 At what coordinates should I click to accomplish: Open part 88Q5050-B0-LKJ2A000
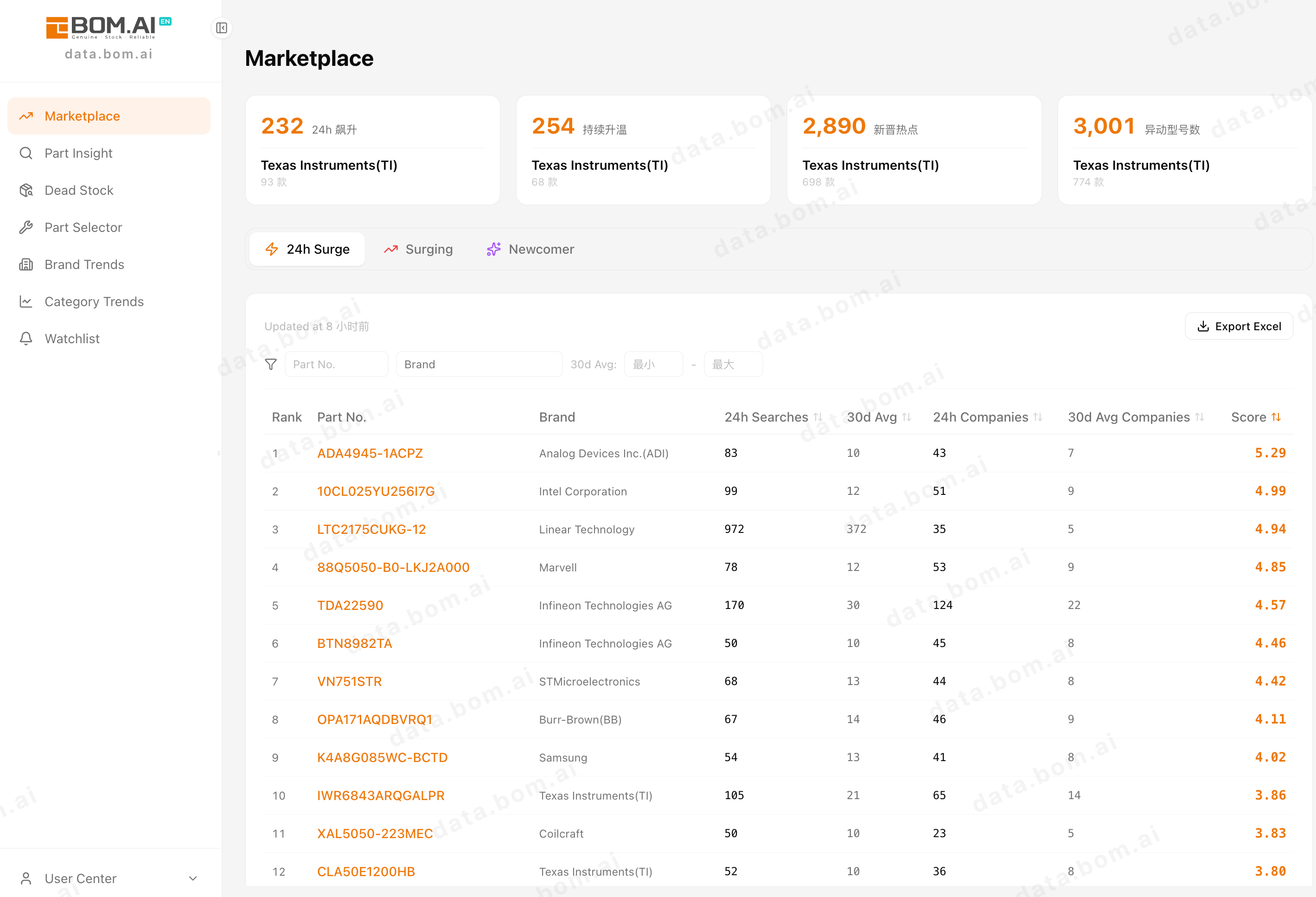(394, 567)
